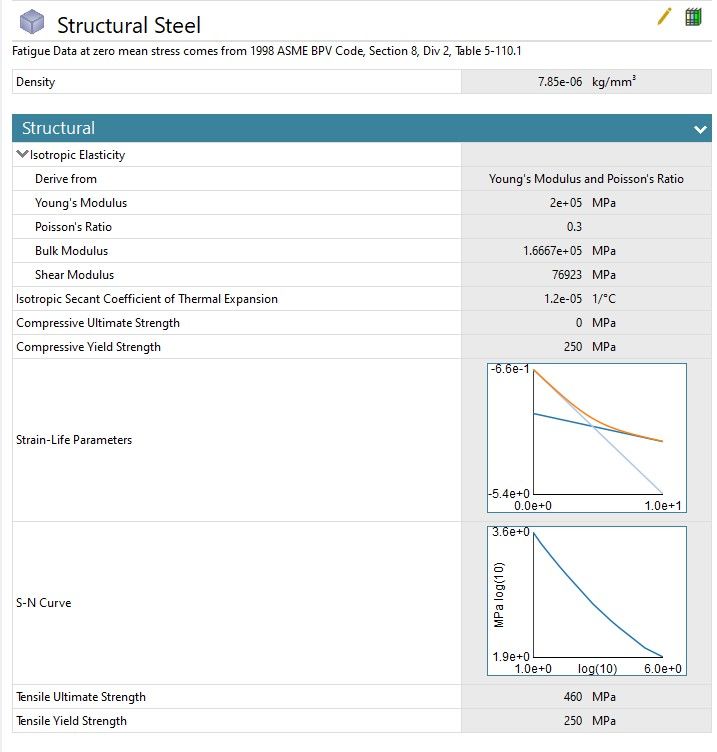Click the pencil edit icon
This screenshot has height=752, width=717.
coord(665,17)
